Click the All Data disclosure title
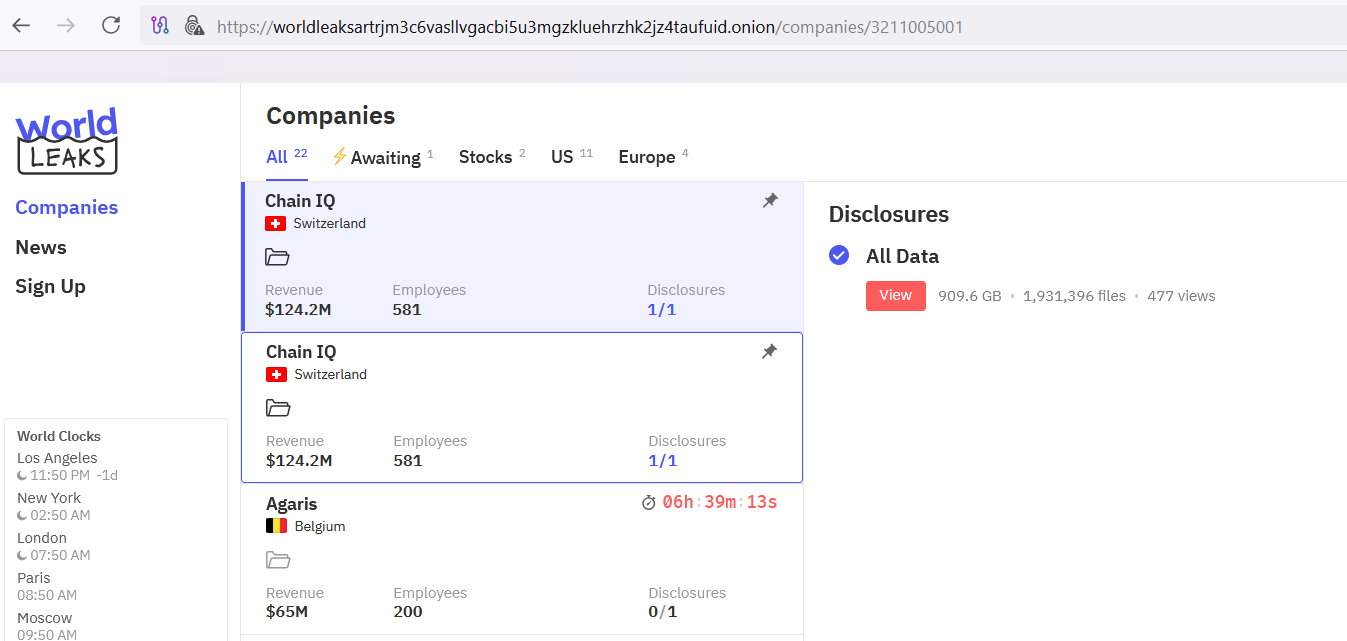The width and height of the screenshot is (1347, 641). 902,256
